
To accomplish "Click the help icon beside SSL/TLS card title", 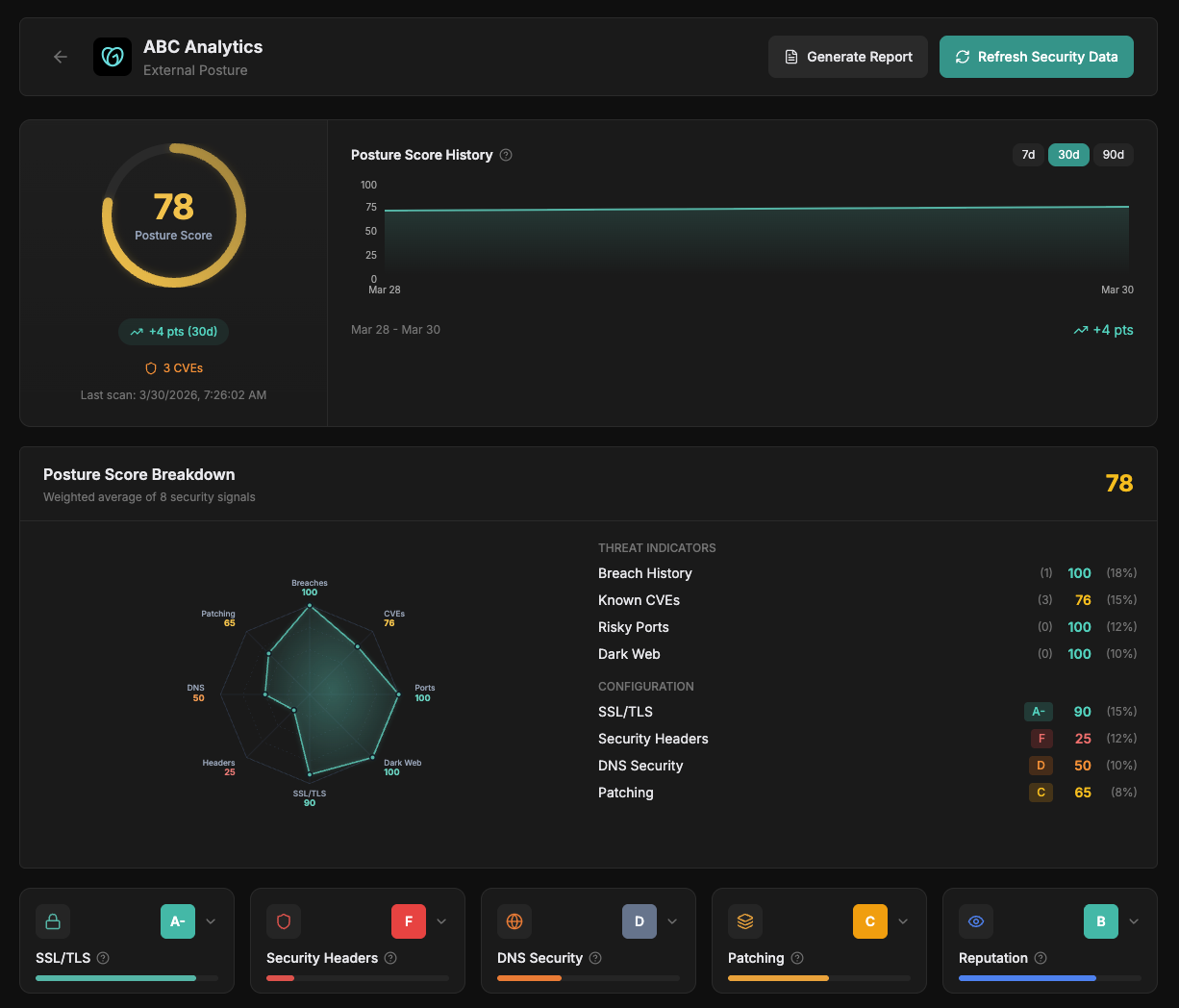I will [103, 958].
